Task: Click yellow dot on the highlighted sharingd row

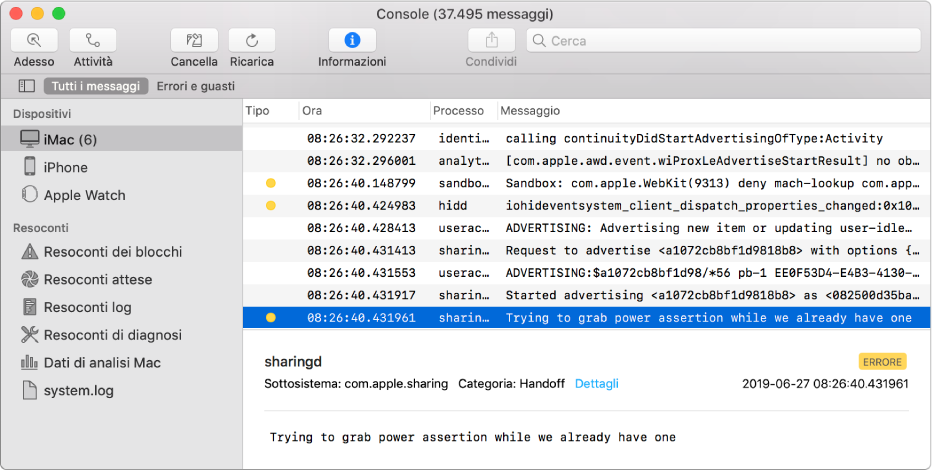Action: [270, 318]
